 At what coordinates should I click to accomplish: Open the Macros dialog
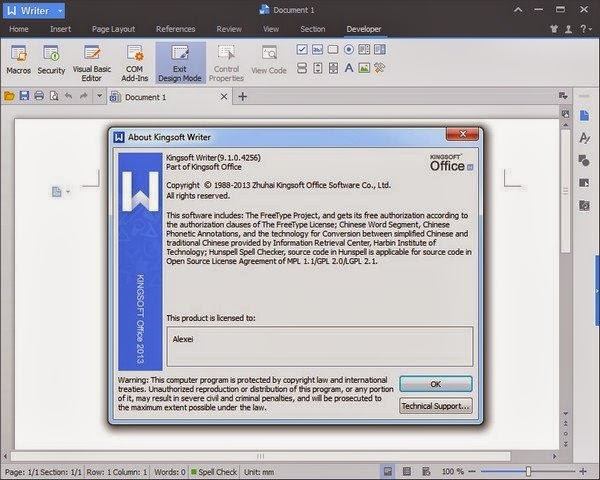pos(18,60)
